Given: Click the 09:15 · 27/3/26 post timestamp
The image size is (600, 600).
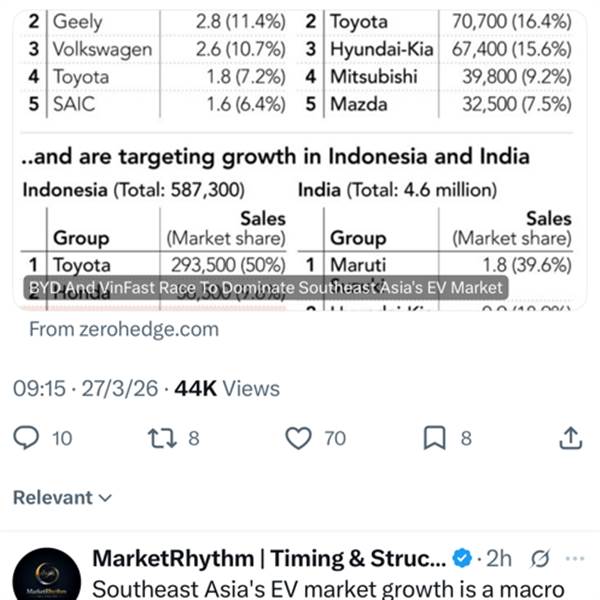Looking at the screenshot, I should [x=85, y=389].
